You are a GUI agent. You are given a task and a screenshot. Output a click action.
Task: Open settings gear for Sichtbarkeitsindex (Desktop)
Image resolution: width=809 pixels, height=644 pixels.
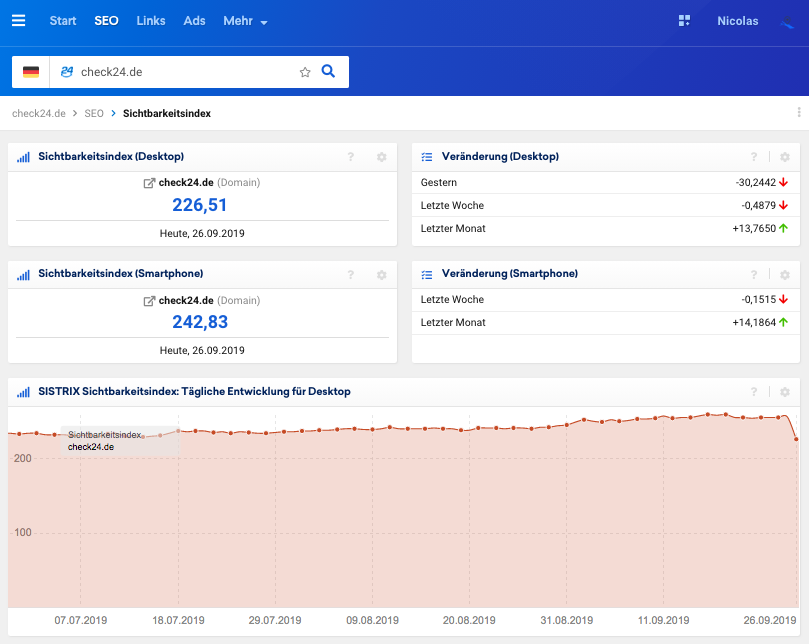pyautogui.click(x=382, y=157)
